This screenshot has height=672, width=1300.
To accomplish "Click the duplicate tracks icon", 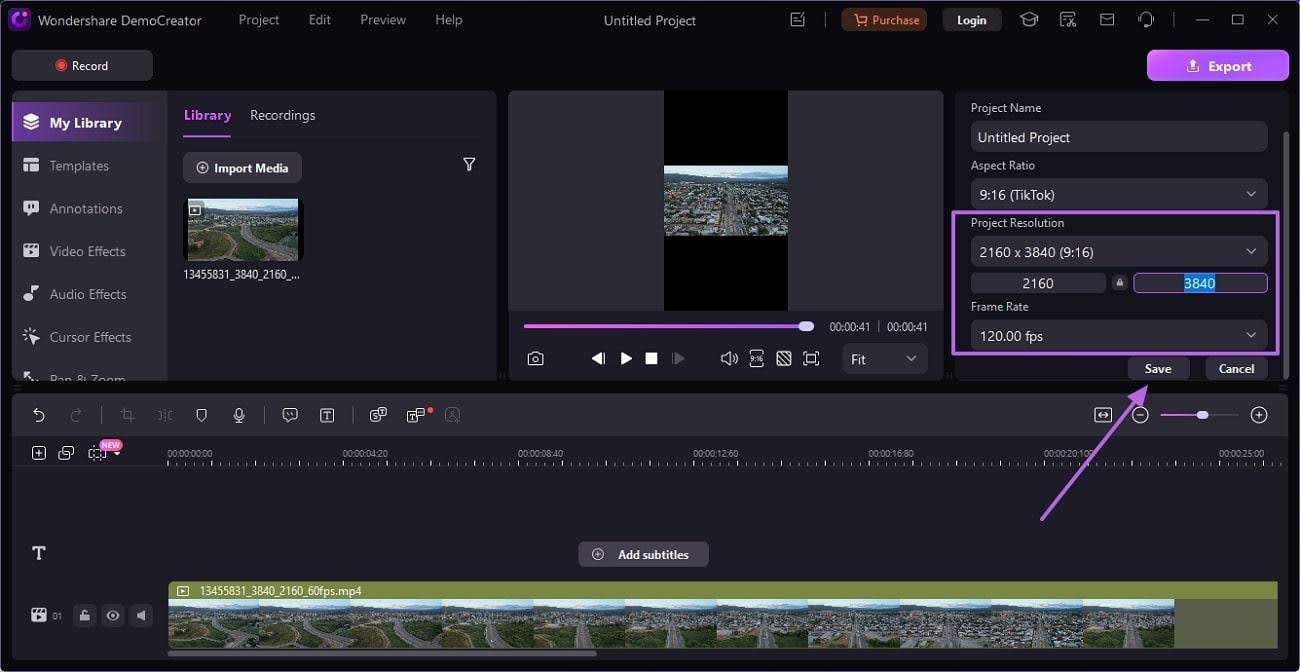I will tap(66, 453).
